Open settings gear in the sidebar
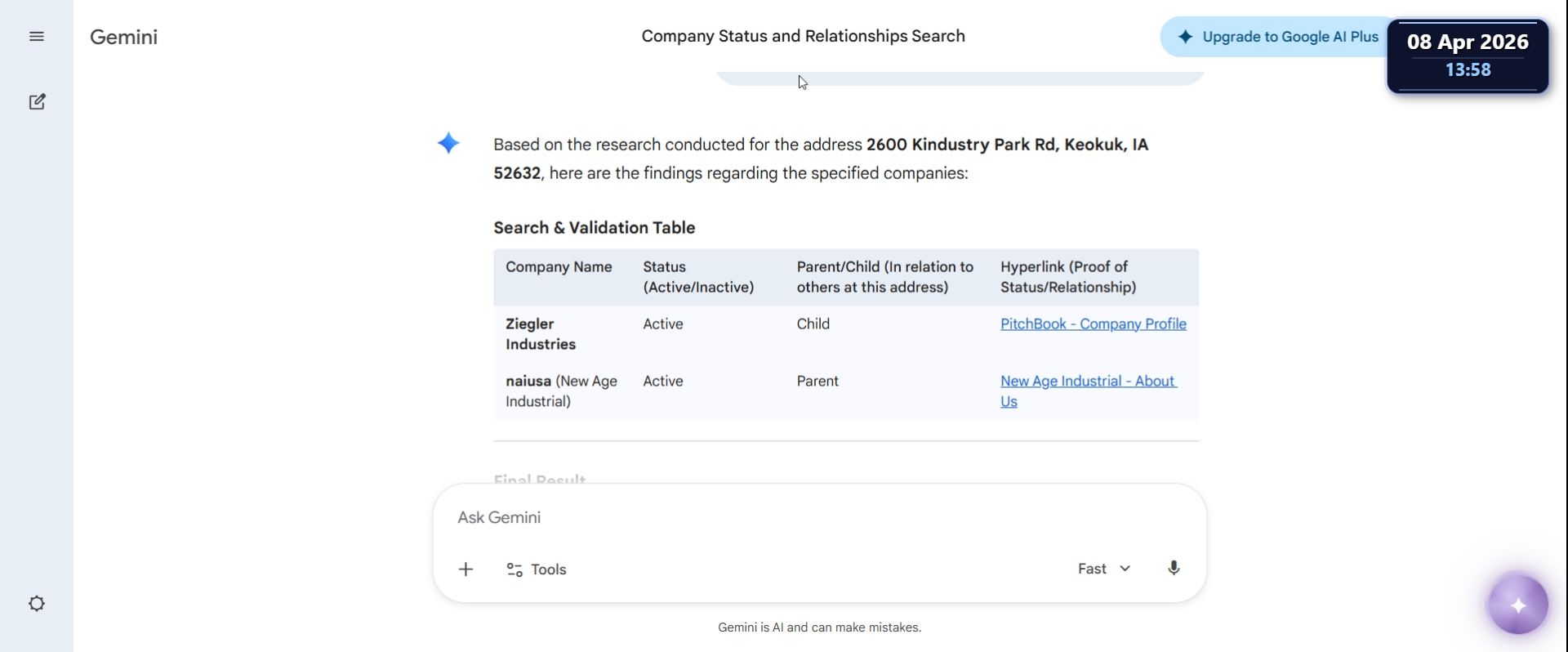This screenshot has height=652, width=1568. tap(37, 604)
